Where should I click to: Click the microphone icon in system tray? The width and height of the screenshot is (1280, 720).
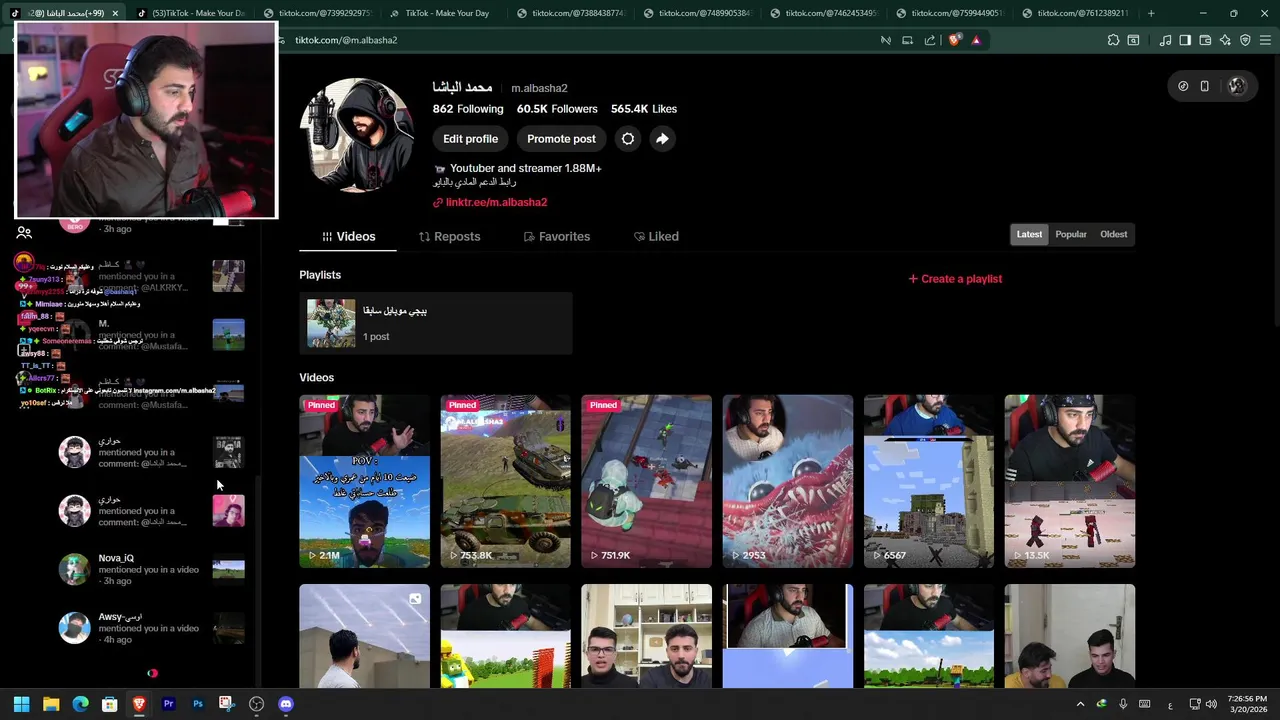click(x=1123, y=704)
